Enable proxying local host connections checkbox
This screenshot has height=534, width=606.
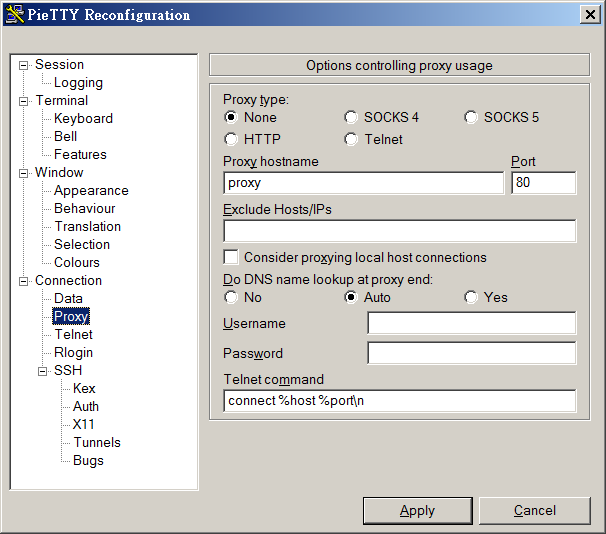pyautogui.click(x=231, y=258)
